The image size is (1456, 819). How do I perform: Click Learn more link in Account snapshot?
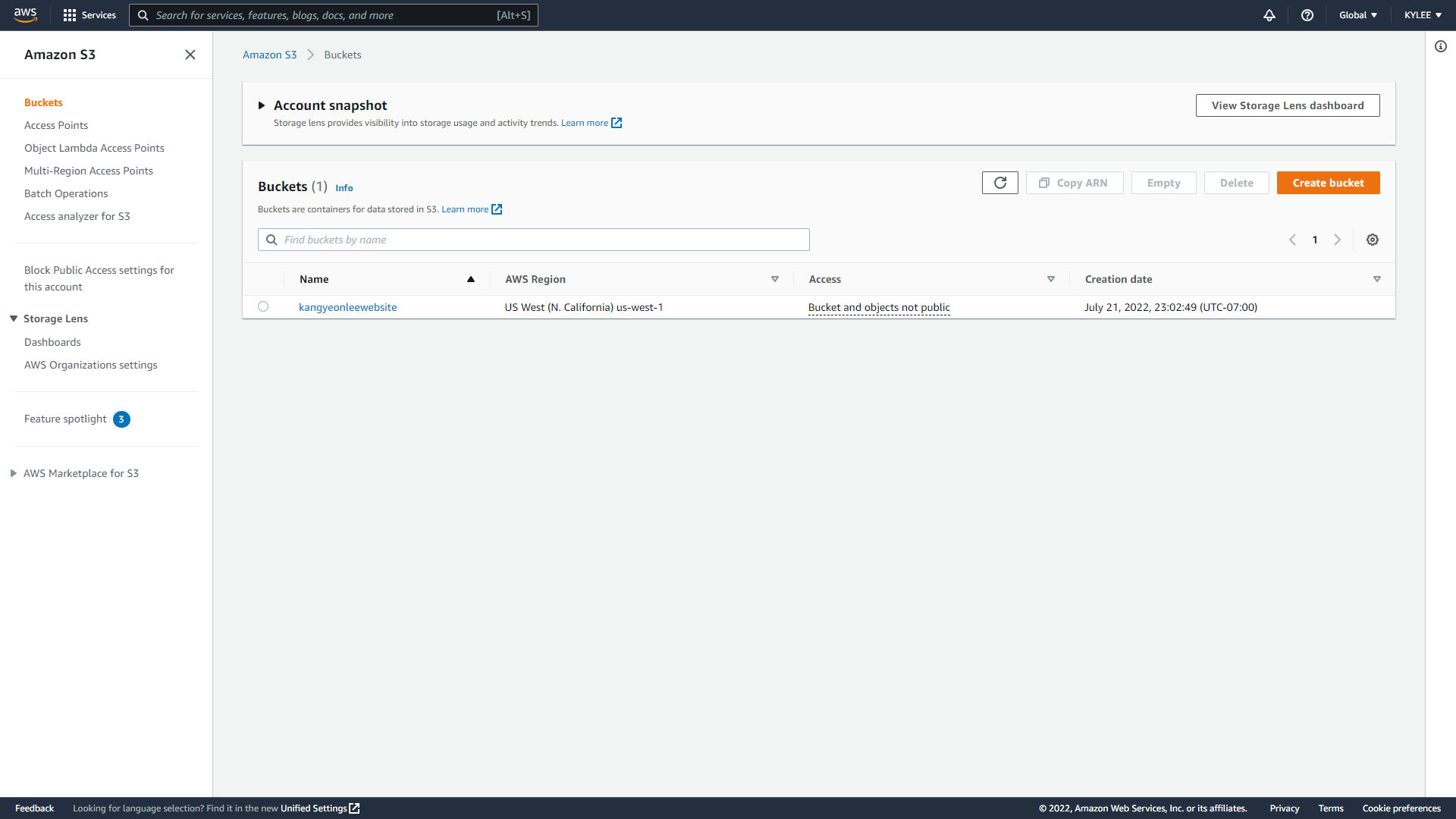tap(585, 123)
